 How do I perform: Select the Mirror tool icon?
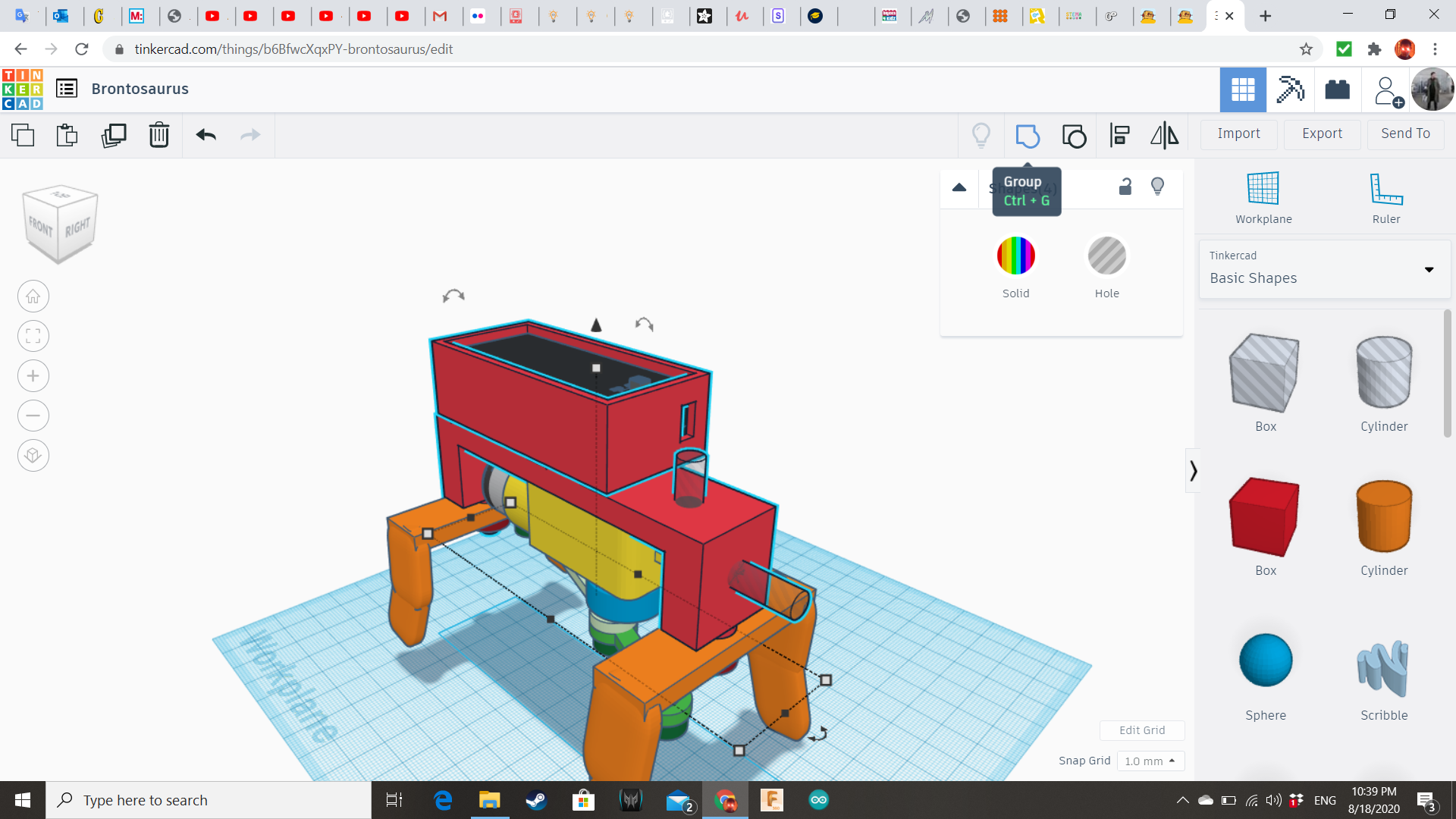coord(1164,136)
